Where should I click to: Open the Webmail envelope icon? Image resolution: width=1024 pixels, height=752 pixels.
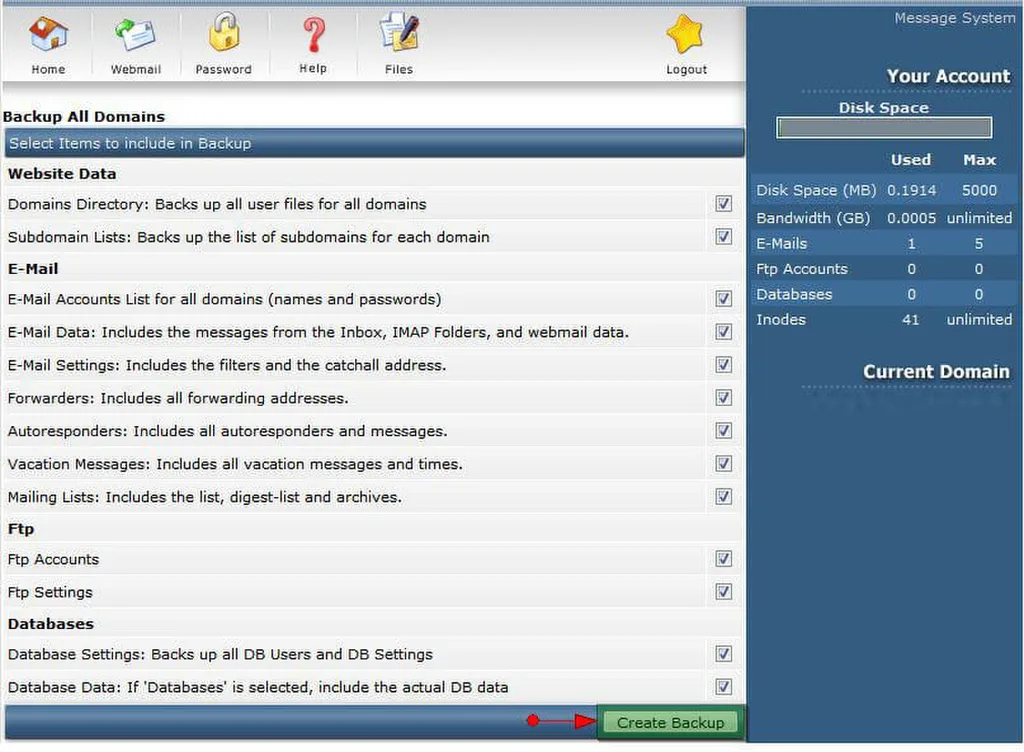[135, 34]
